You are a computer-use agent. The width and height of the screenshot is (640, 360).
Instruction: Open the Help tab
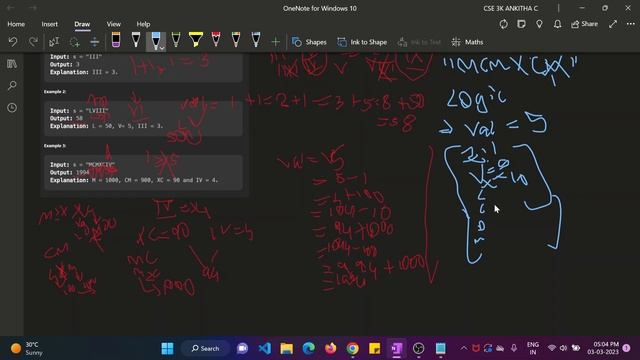click(x=143, y=24)
